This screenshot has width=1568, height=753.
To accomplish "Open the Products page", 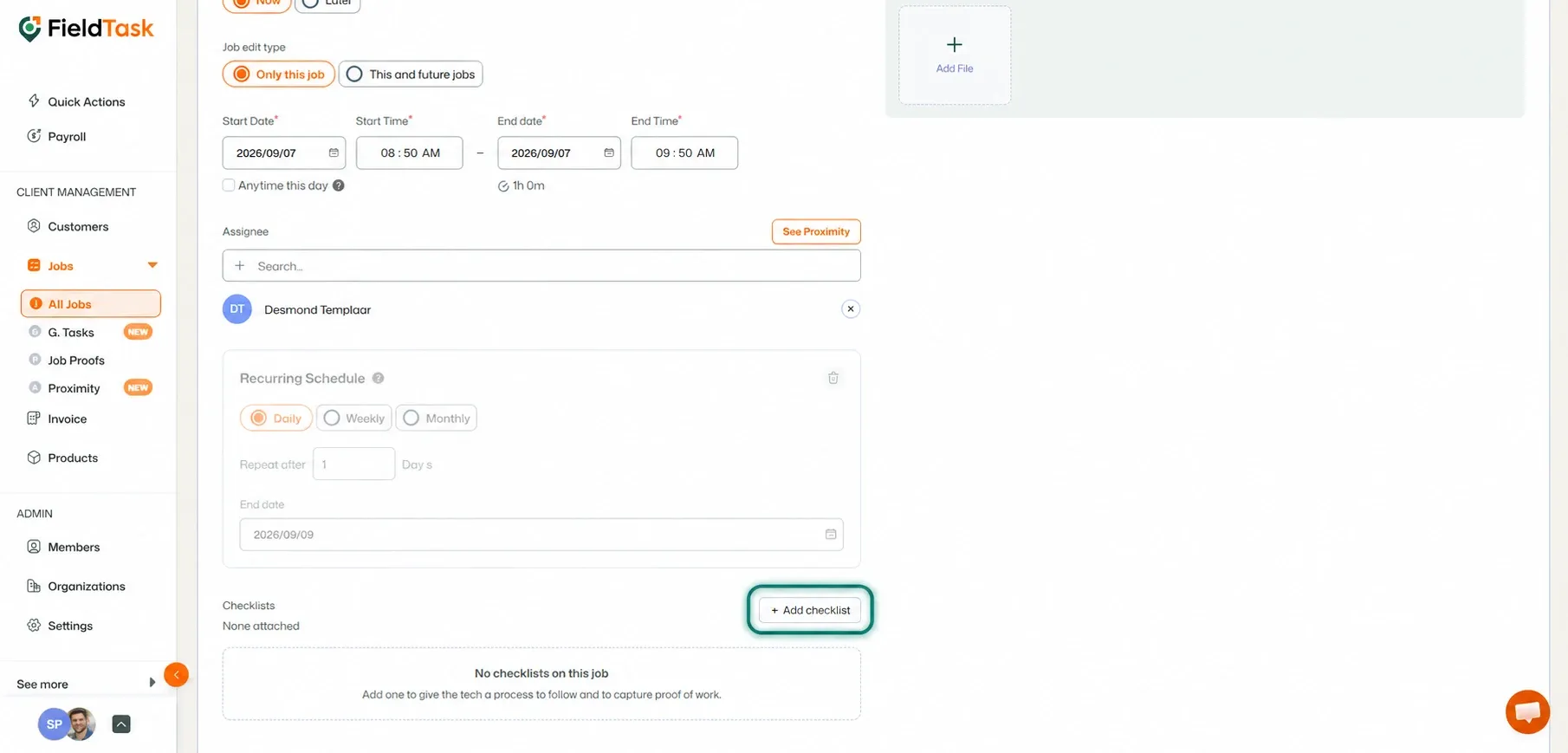I will click(73, 458).
